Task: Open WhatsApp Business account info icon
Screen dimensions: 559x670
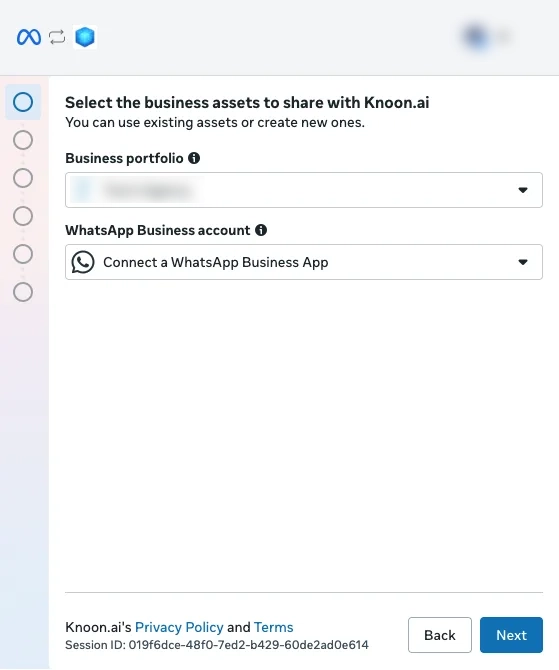Action: (261, 230)
